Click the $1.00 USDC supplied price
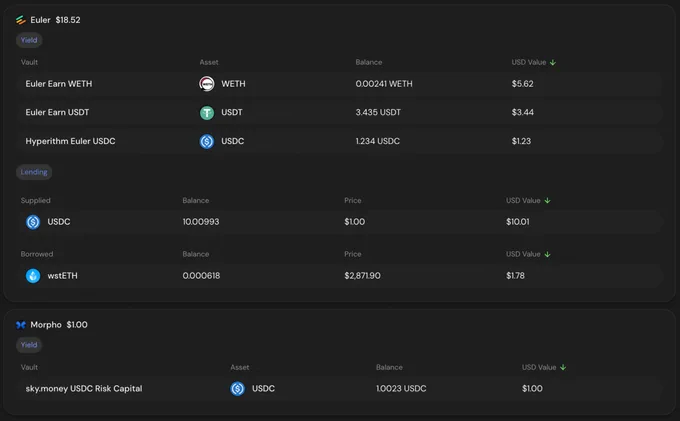680x421 pixels. 354,222
